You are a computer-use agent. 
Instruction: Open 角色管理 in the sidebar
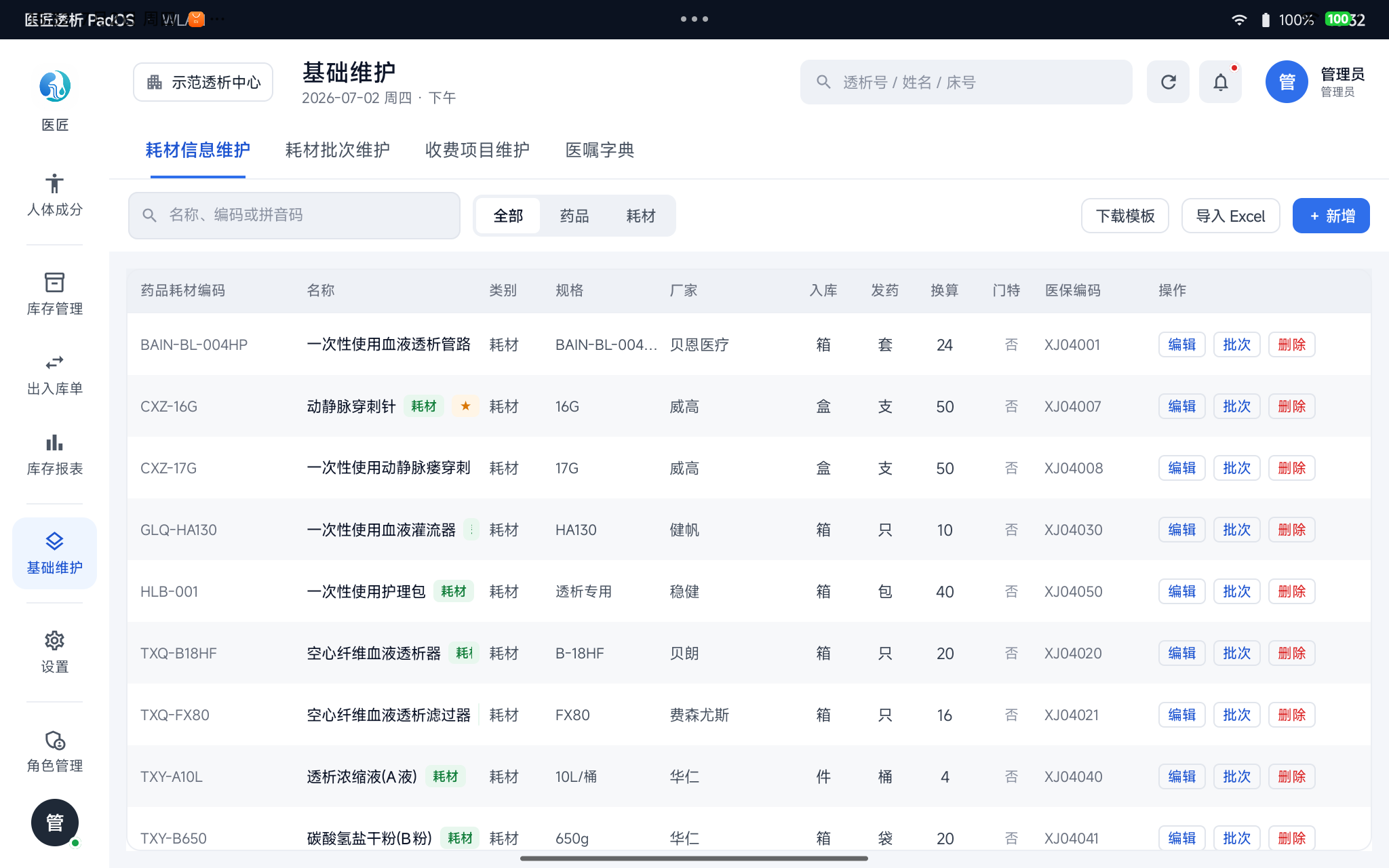[x=54, y=751]
